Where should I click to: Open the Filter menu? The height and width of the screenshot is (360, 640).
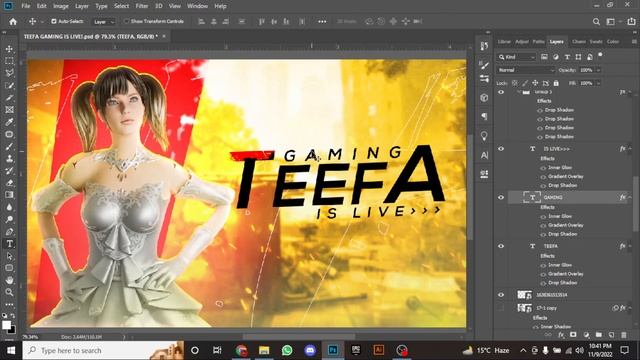point(142,6)
